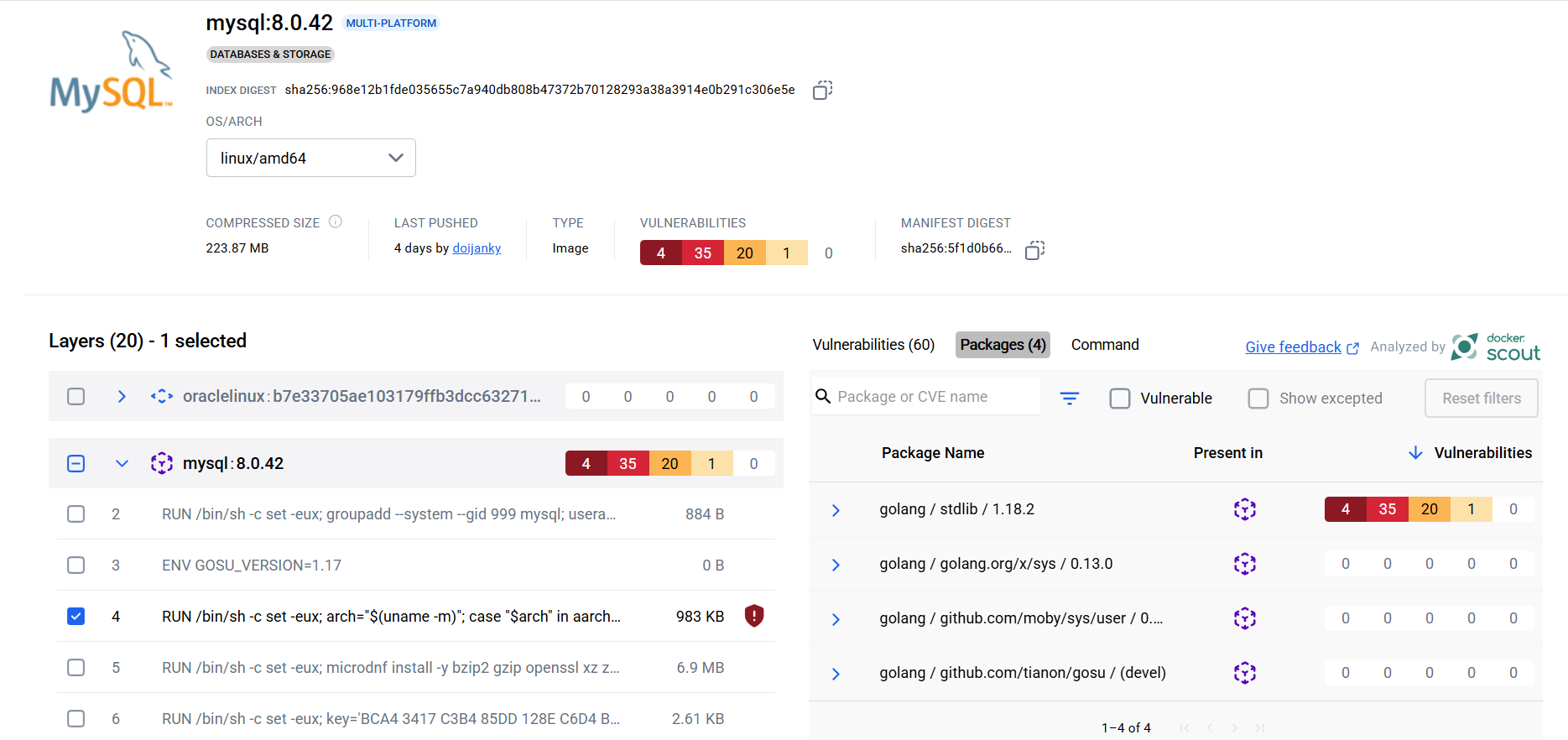The image size is (1568, 740).
Task: Click the critical count 4 in header vulnerabilities
Action: click(x=661, y=253)
